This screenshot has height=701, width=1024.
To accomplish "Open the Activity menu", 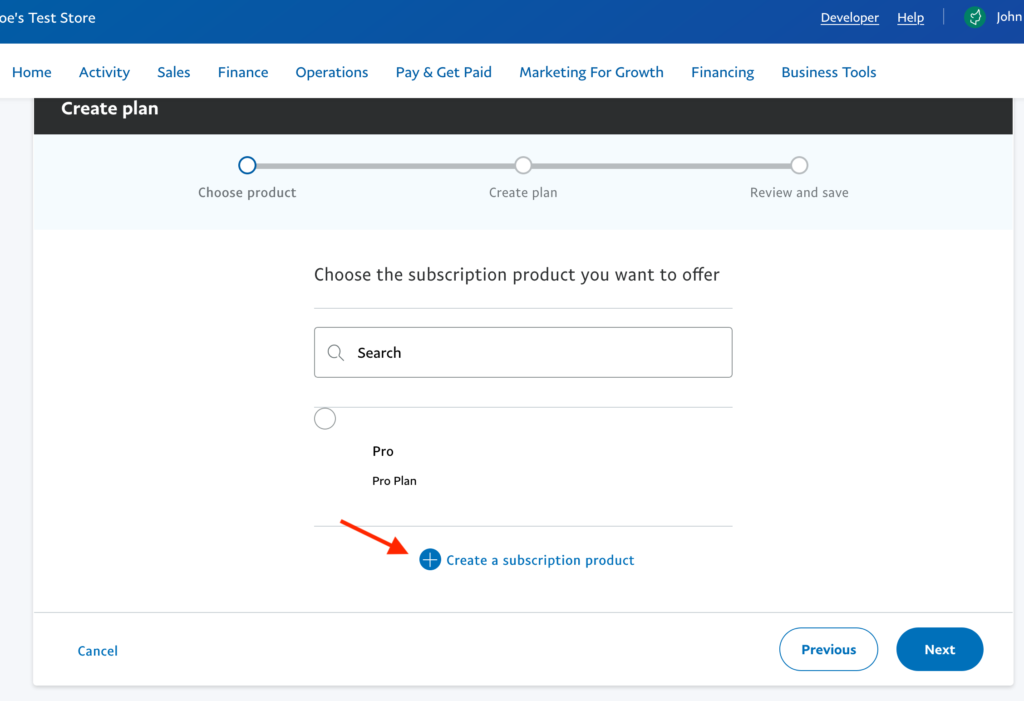I will coord(104,72).
